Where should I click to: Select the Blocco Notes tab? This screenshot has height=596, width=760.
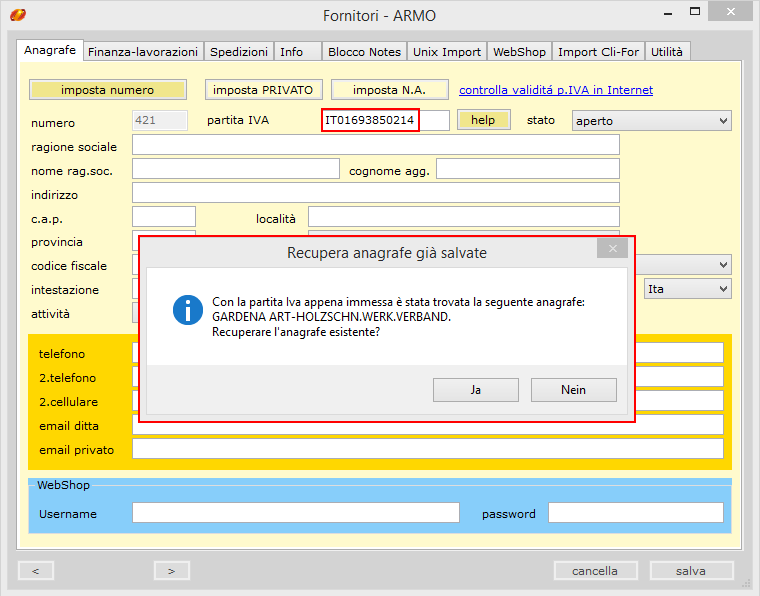(x=364, y=52)
